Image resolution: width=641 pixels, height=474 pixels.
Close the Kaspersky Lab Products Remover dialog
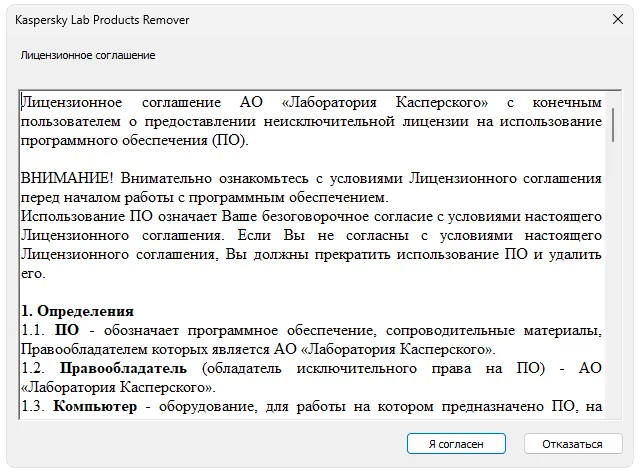(x=618, y=19)
